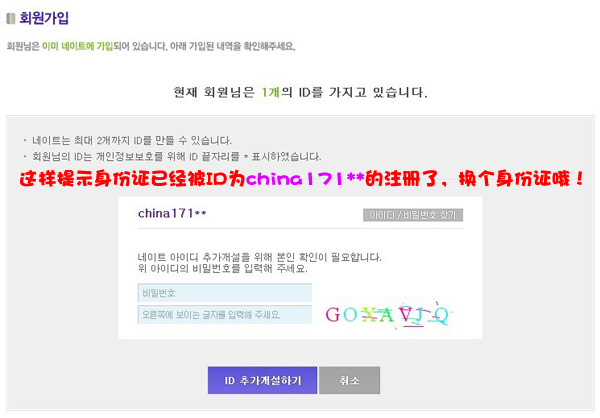Image resolution: width=600 pixels, height=418 pixels.
Task: Click the GOXAVJQ captcha image
Action: pyautogui.click(x=387, y=315)
